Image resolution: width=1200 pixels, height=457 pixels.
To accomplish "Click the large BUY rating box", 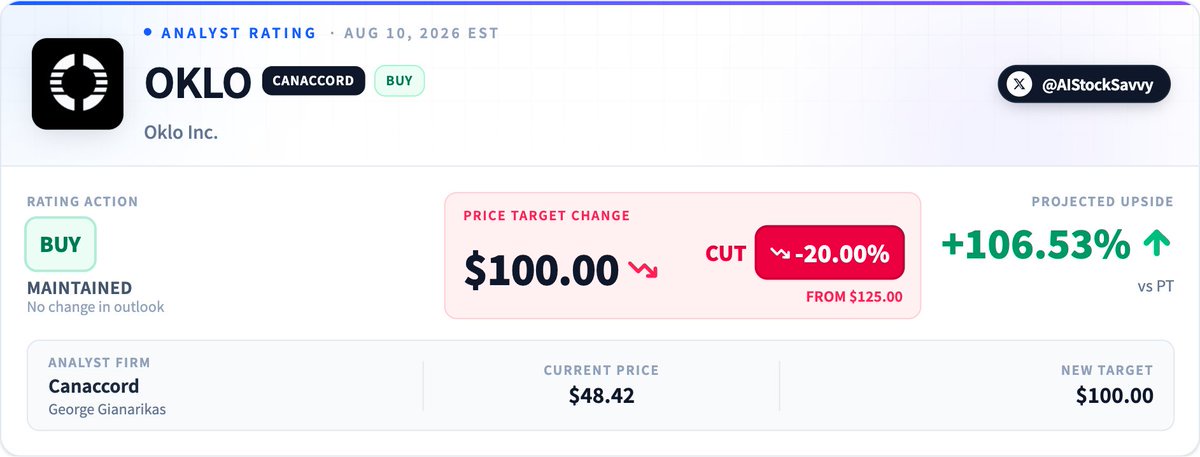I will (x=60, y=245).
